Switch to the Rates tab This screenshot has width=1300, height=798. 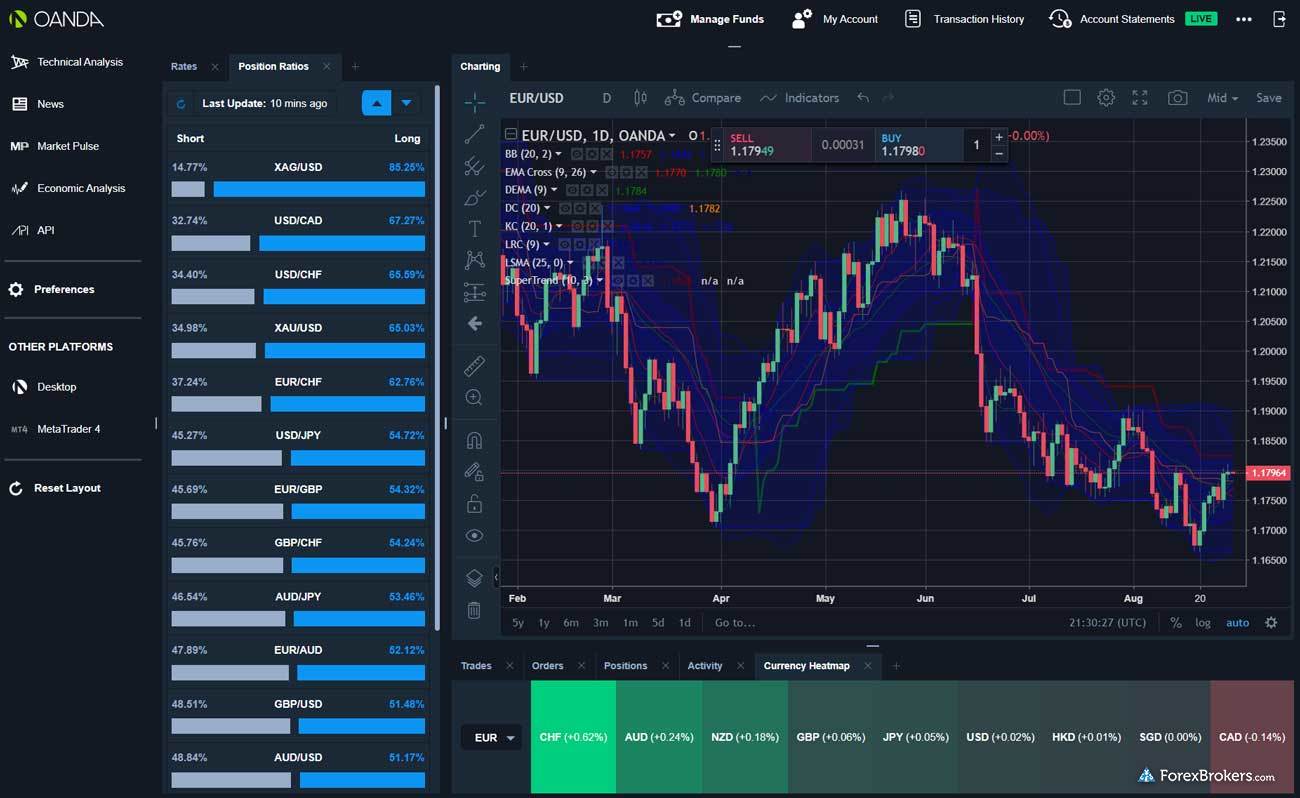tap(184, 66)
